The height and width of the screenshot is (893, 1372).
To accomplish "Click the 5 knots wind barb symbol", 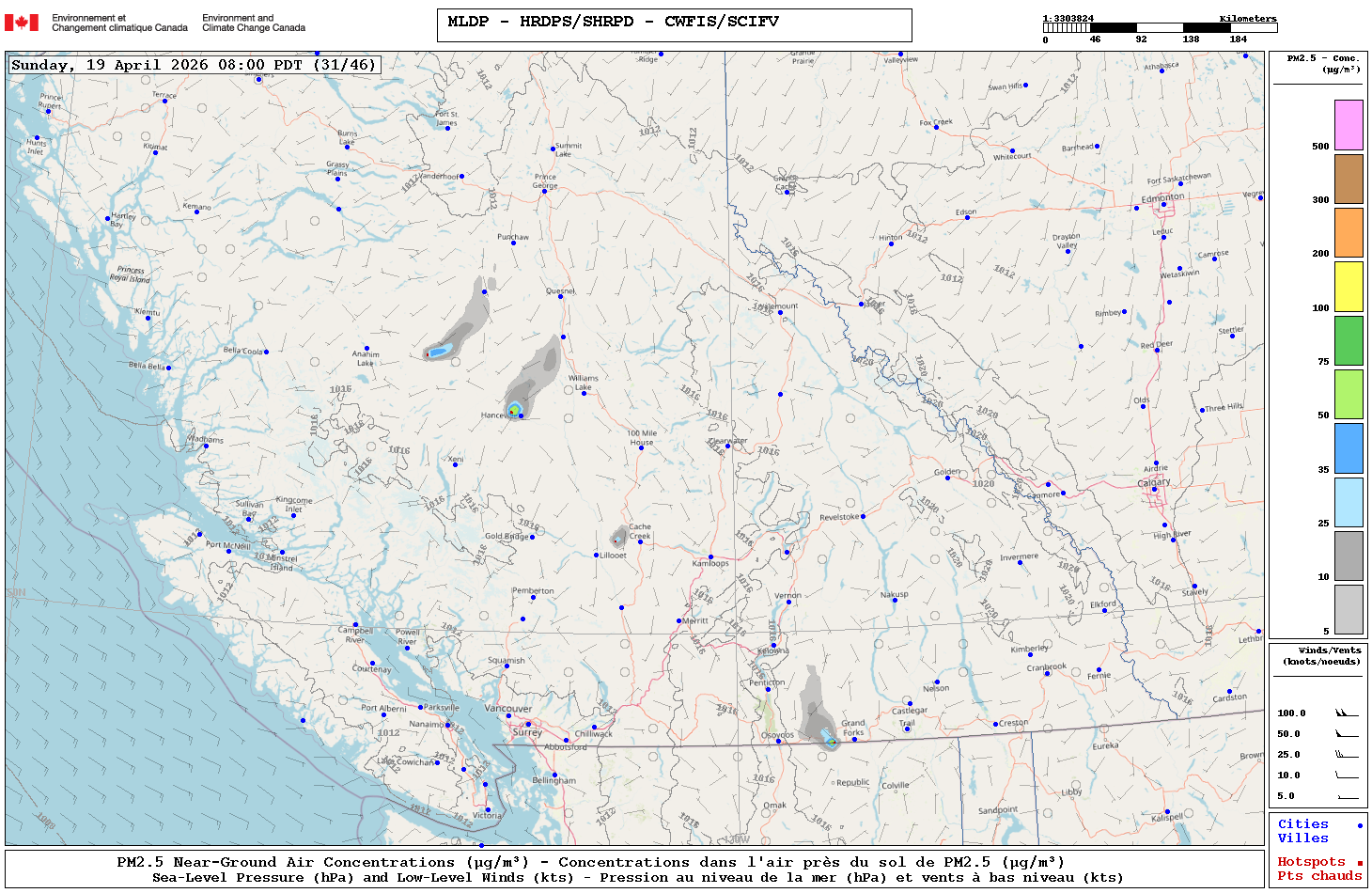I will click(x=1347, y=796).
